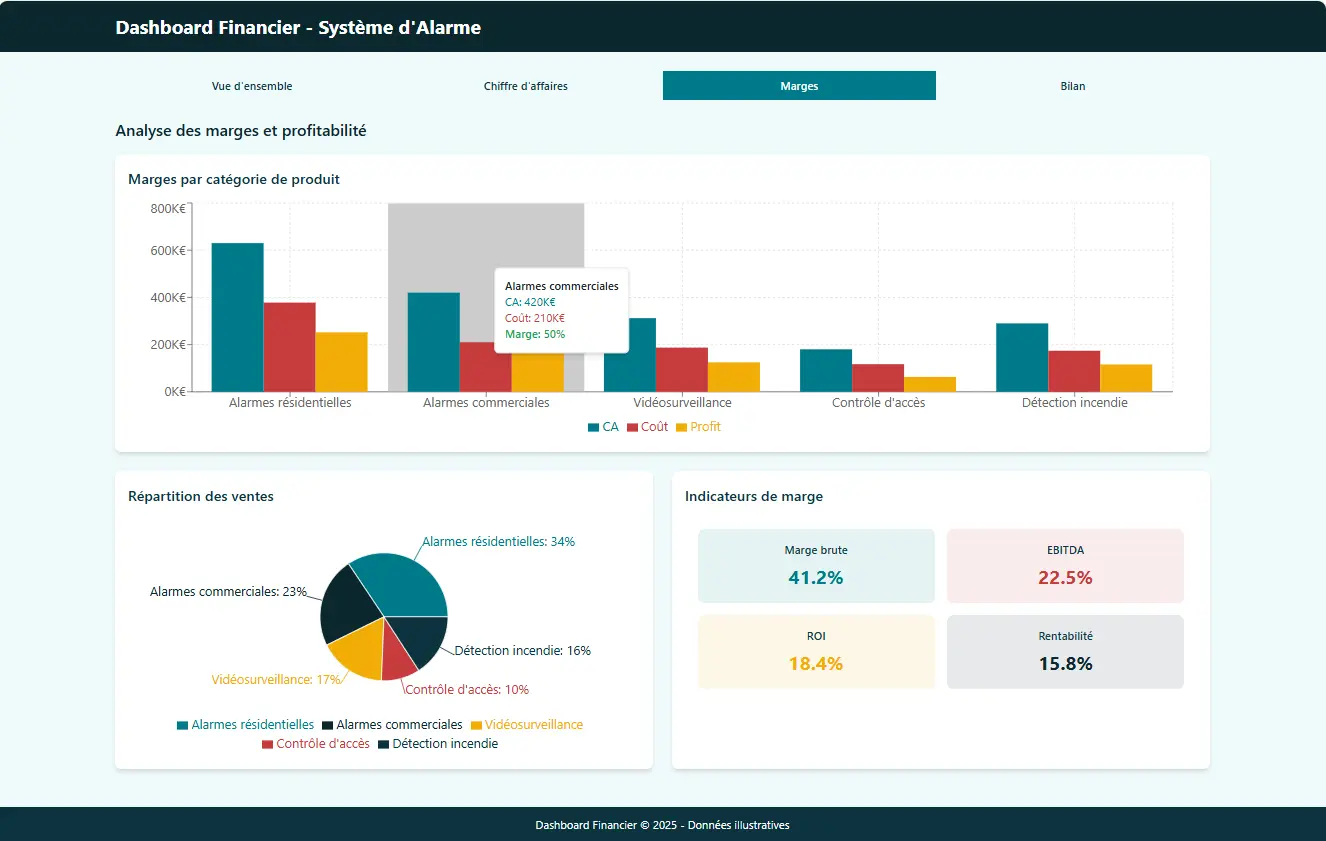Click the "Détection incendie: 16%" pie label

click(x=523, y=651)
